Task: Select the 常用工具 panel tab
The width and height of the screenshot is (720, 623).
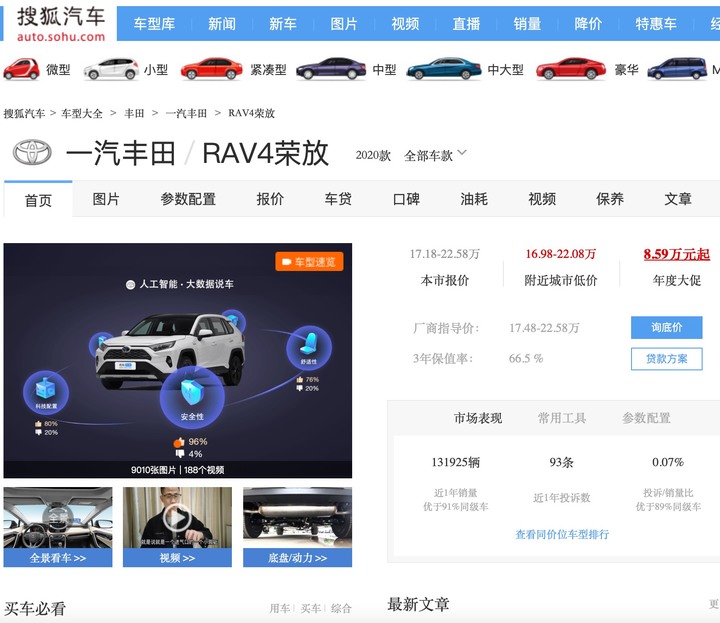Action: pyautogui.click(x=562, y=418)
